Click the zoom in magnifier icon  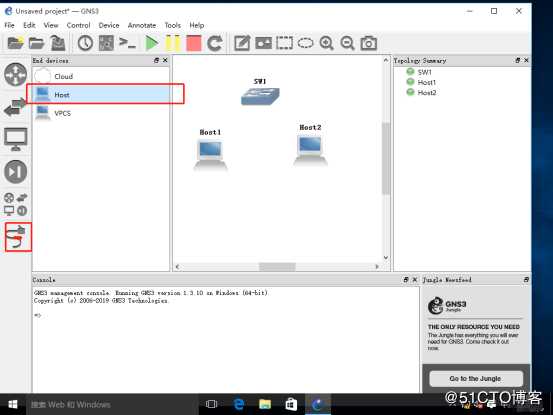click(x=327, y=43)
